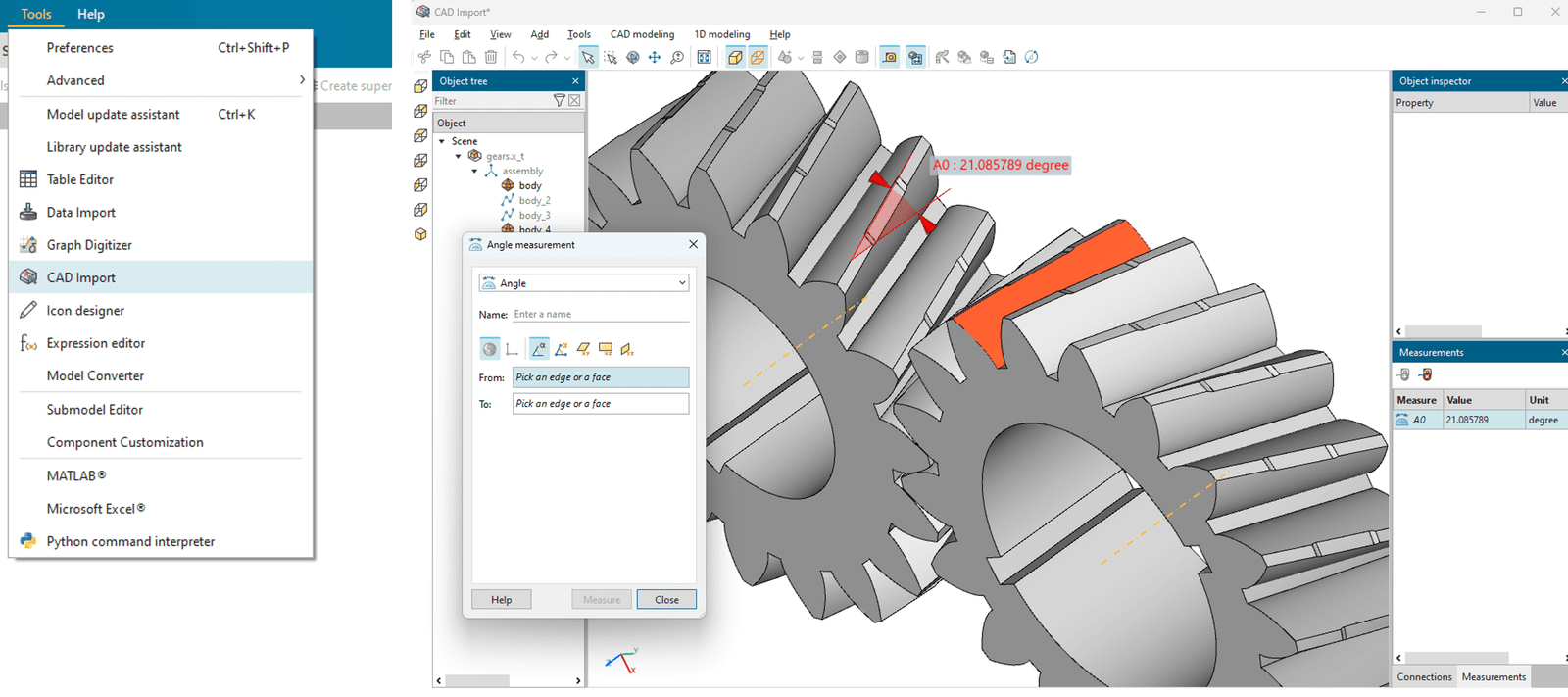Toggle the angle to XZ plane mode

coord(606,349)
